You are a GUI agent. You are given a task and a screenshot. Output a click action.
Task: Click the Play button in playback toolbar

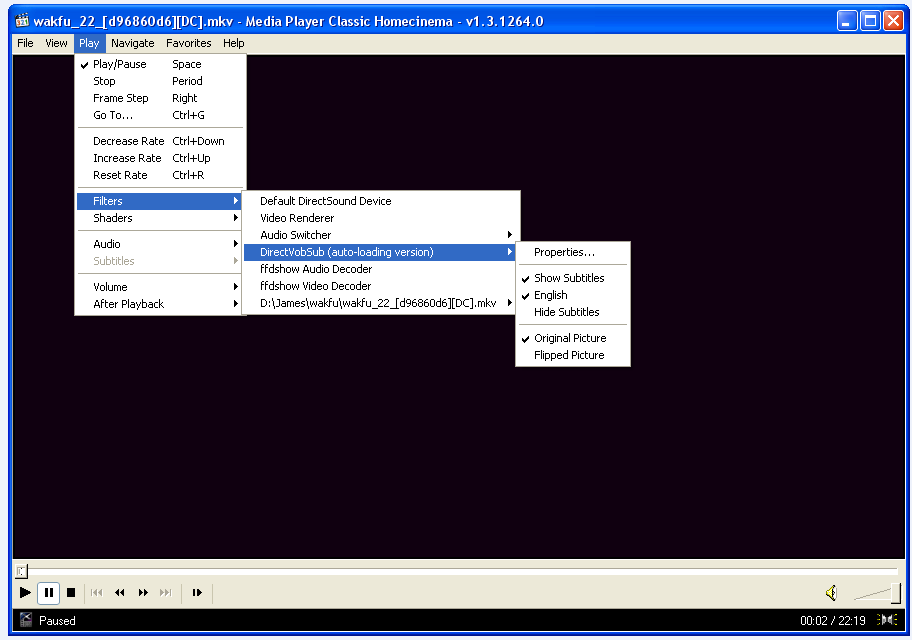(25, 593)
